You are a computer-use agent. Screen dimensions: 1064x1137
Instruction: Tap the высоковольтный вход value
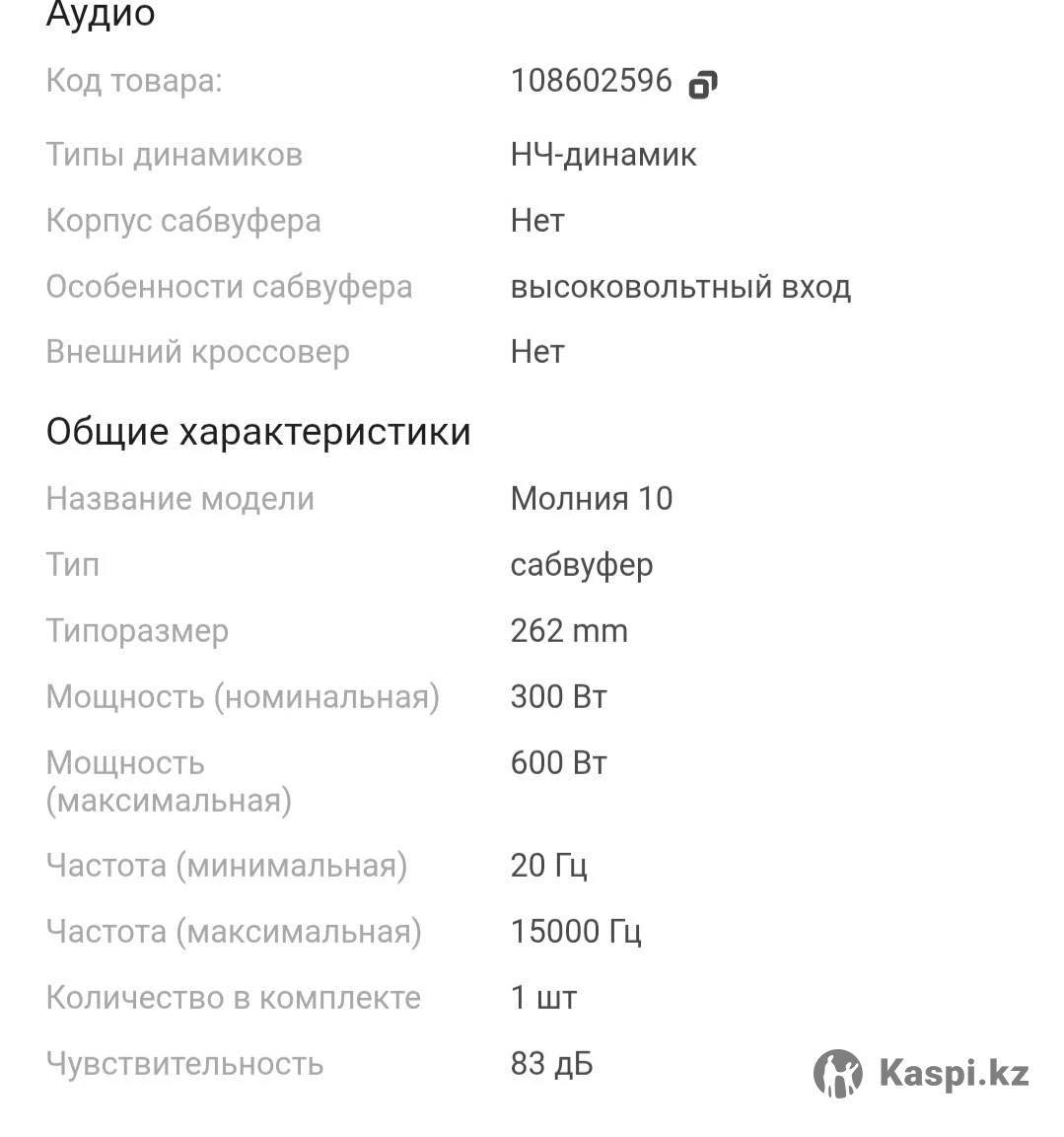click(x=680, y=287)
